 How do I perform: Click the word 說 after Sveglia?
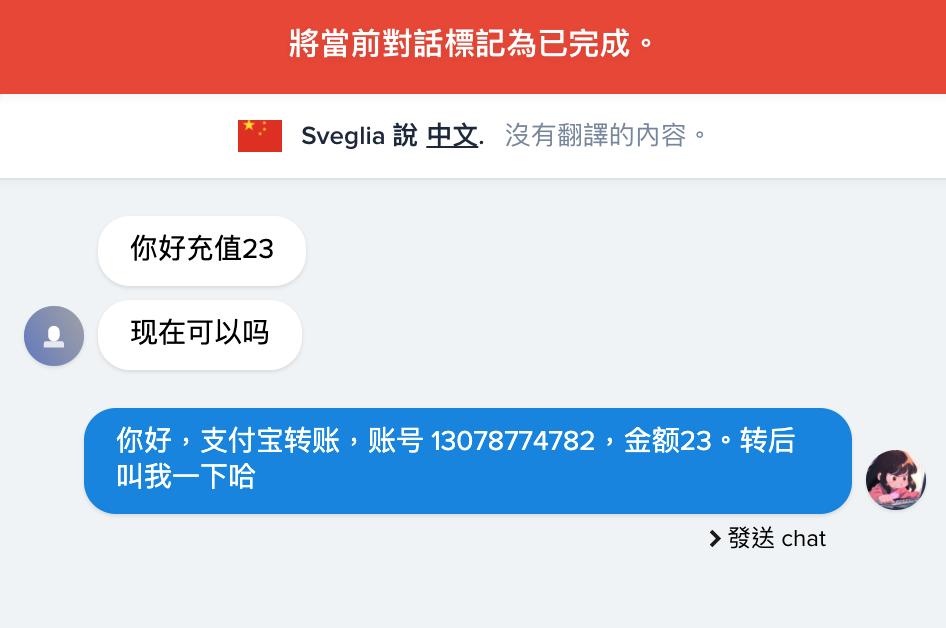point(405,136)
